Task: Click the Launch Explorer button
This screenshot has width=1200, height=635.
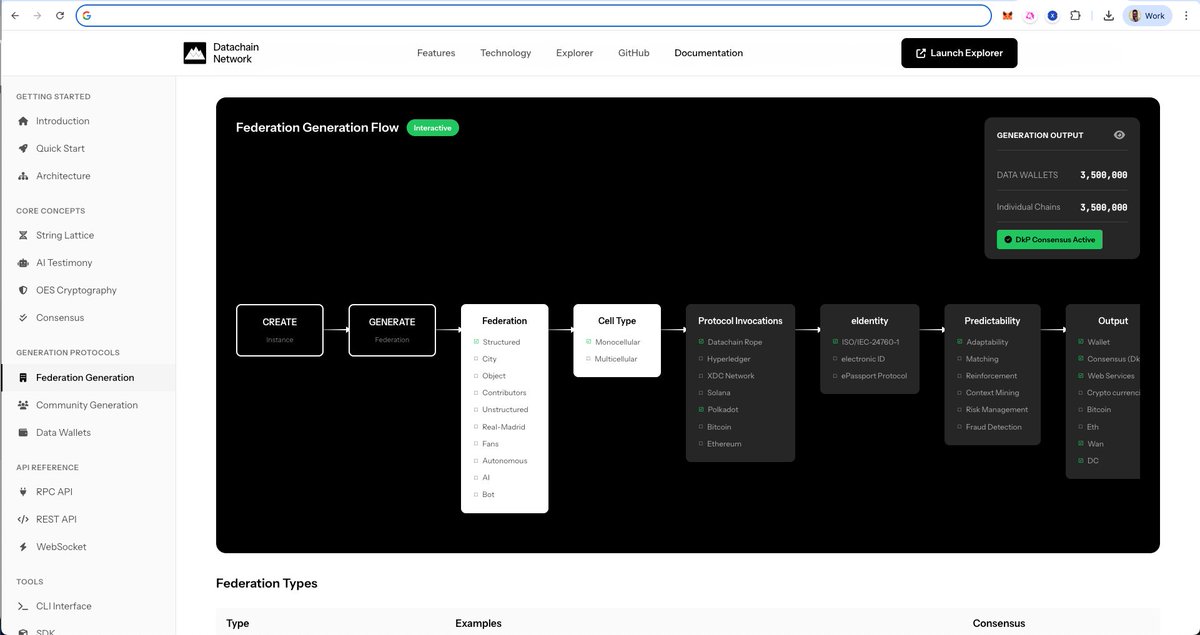Action: [959, 53]
